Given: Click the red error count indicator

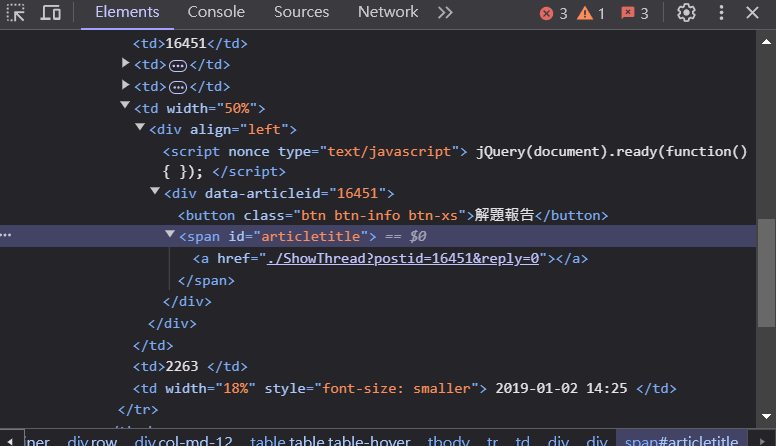Looking at the screenshot, I should click(553, 13).
